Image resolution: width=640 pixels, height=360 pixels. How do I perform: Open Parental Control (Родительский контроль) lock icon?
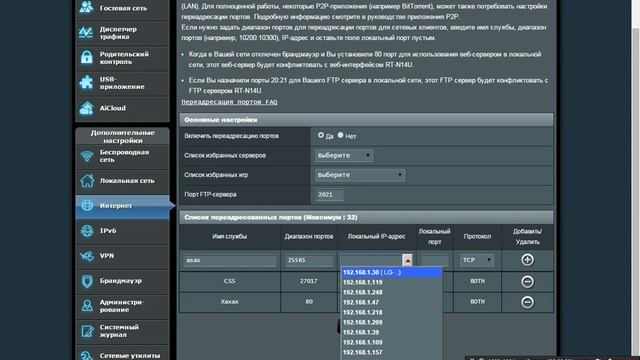(87, 58)
